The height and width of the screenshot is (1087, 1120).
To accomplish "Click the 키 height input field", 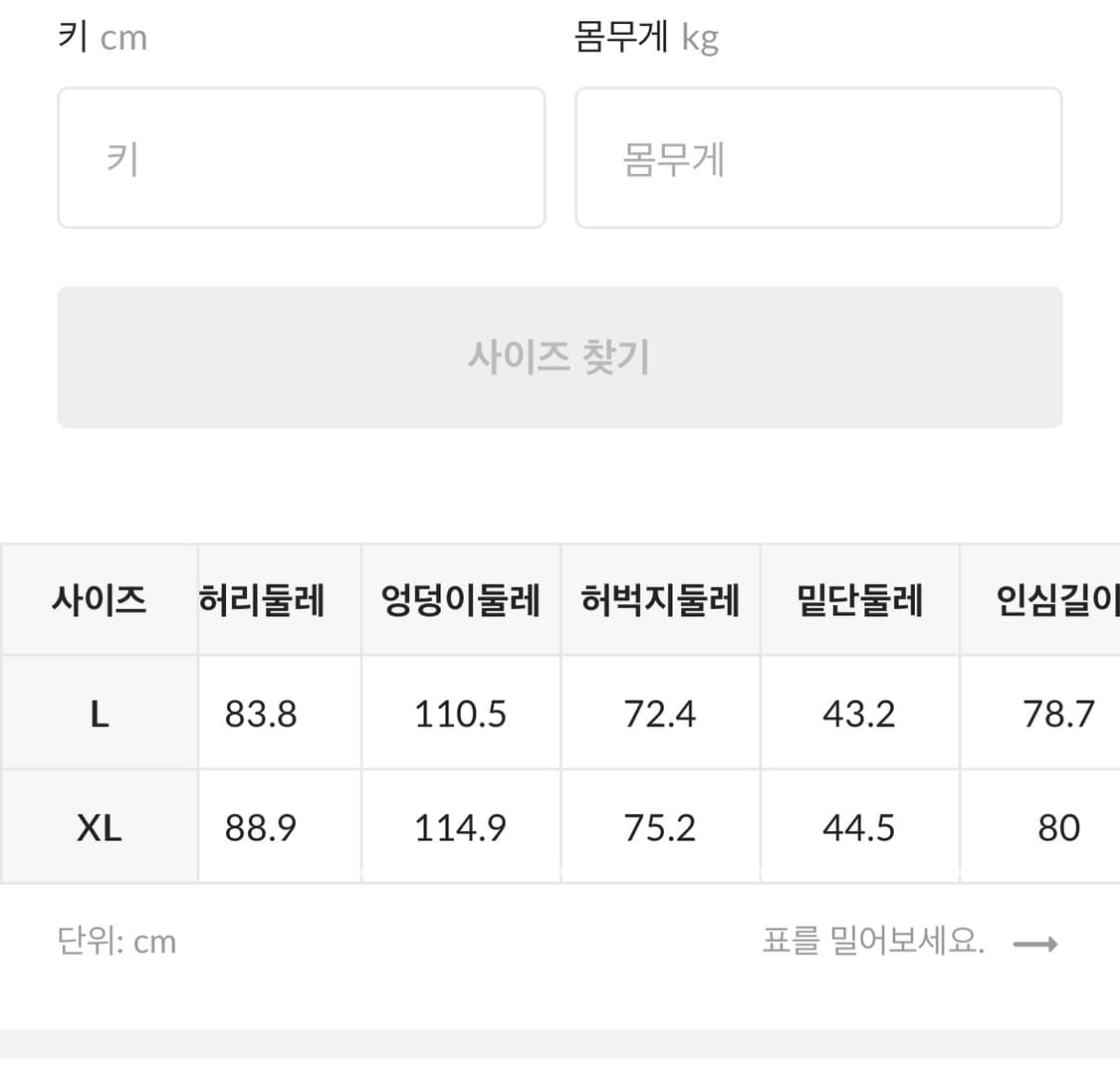I will [x=301, y=157].
